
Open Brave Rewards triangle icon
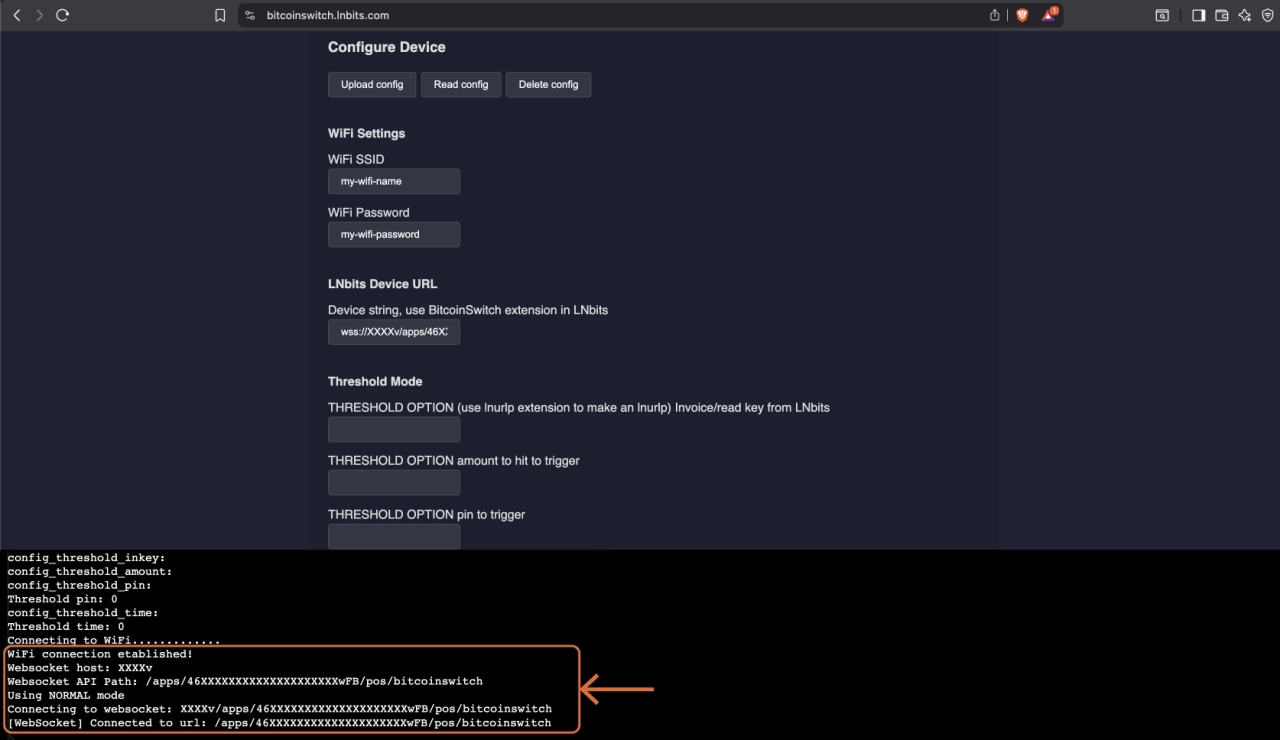pos(1049,15)
